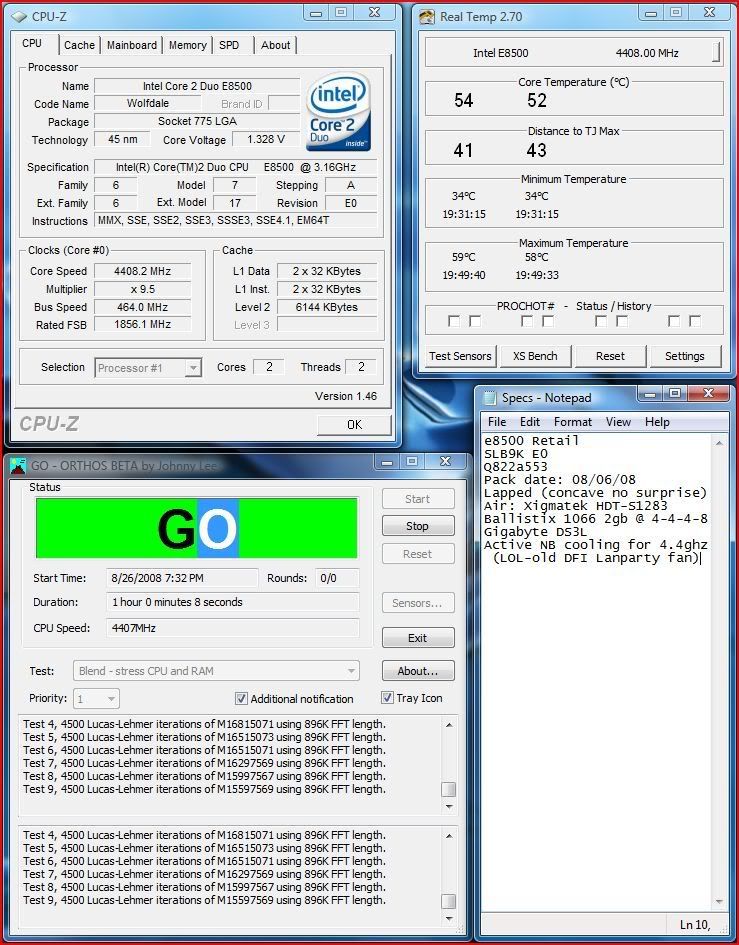
Task: Toggle Additional notification checkbox
Action: coord(241,699)
